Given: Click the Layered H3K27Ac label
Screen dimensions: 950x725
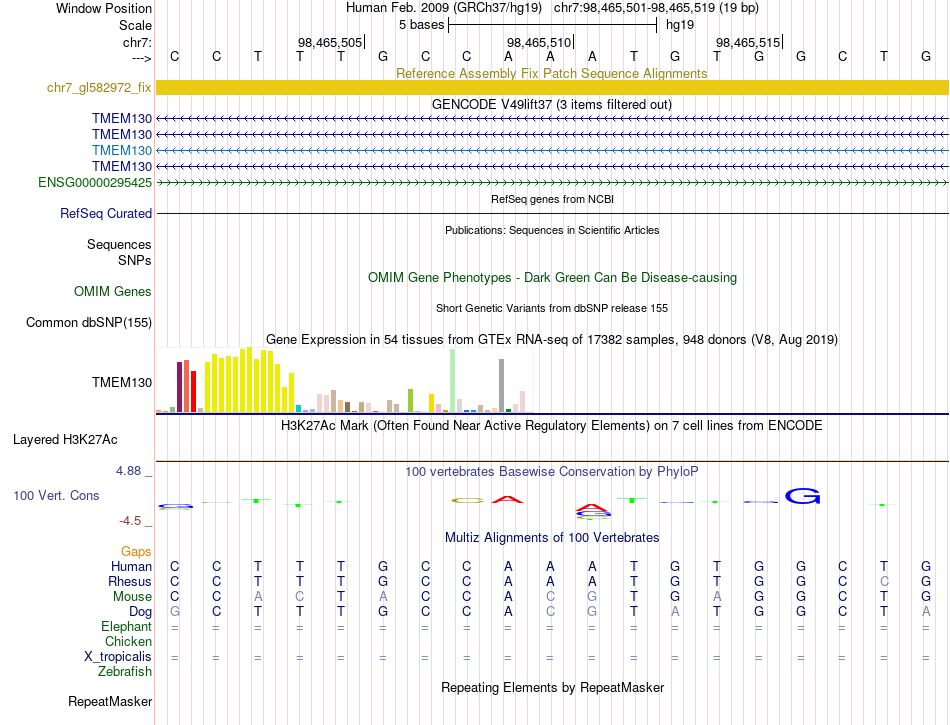Looking at the screenshot, I should 65,440.
